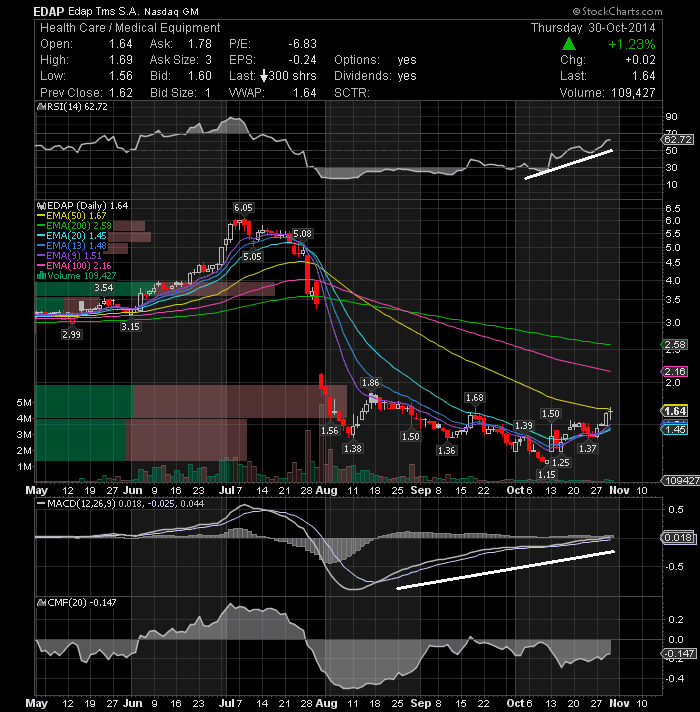Click the 'EMA(9) 1.51' legend entry
700x712 pixels.
pos(69,256)
